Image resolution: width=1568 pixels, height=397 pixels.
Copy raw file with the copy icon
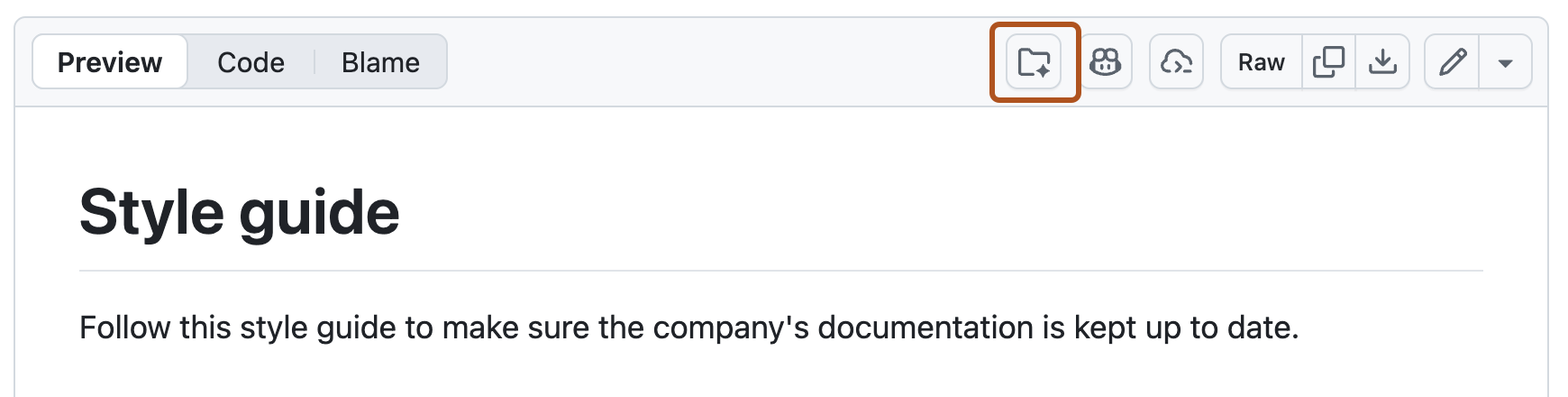[1328, 62]
